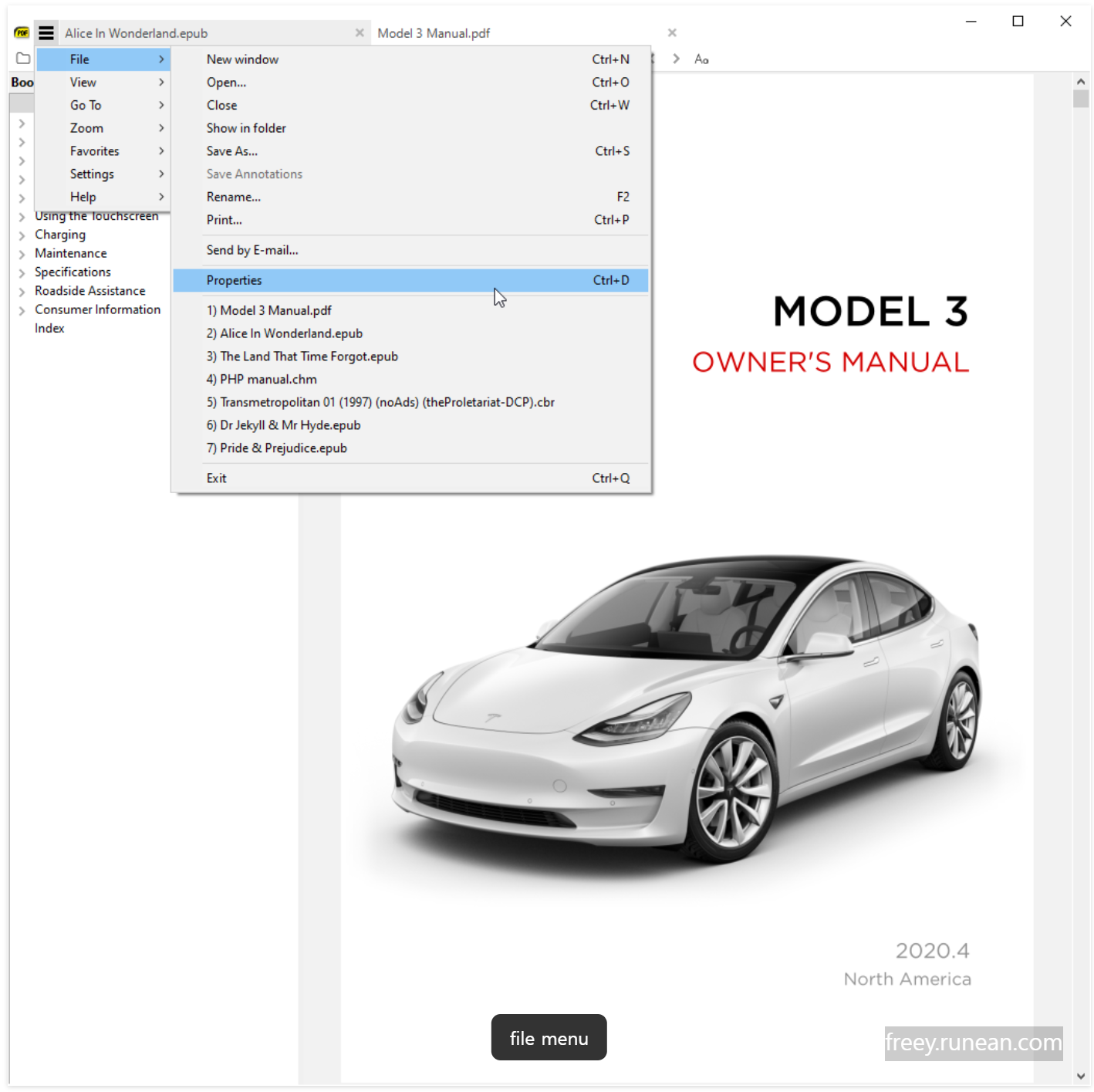The image size is (1094, 1092).
Task: Click the Aa match case icon
Action: 701,59
